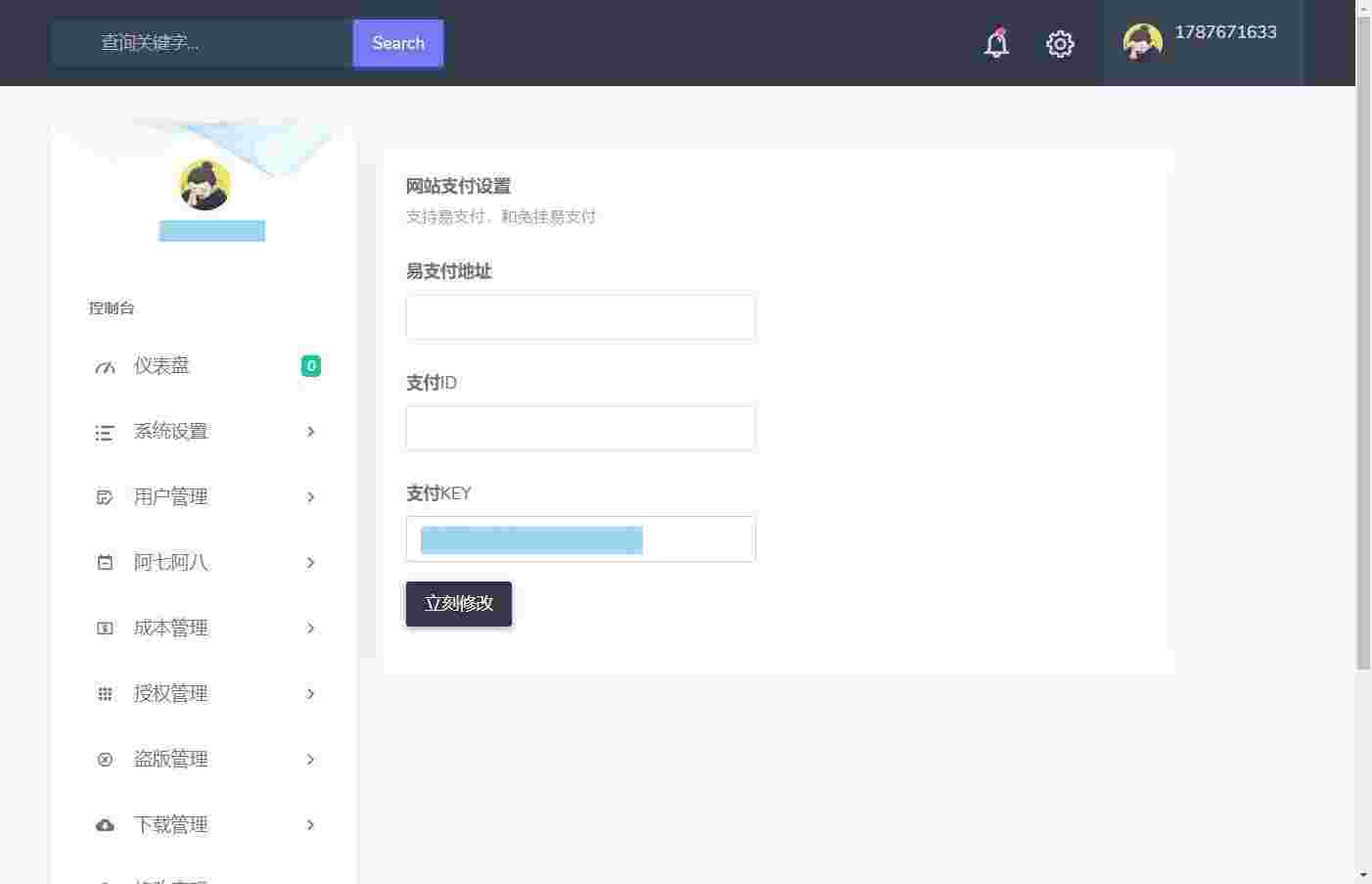
Task: Open the settings gear icon
Action: pyautogui.click(x=1060, y=43)
